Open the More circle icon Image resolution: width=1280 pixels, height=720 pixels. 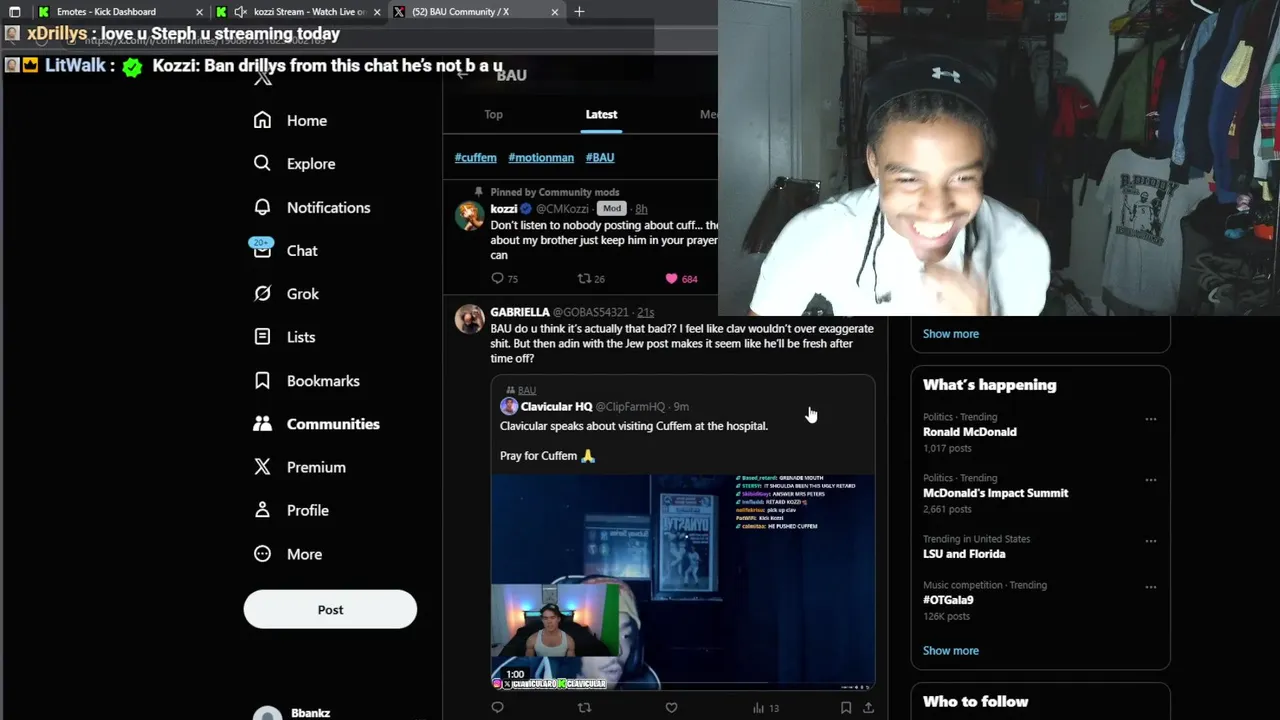tap(262, 554)
